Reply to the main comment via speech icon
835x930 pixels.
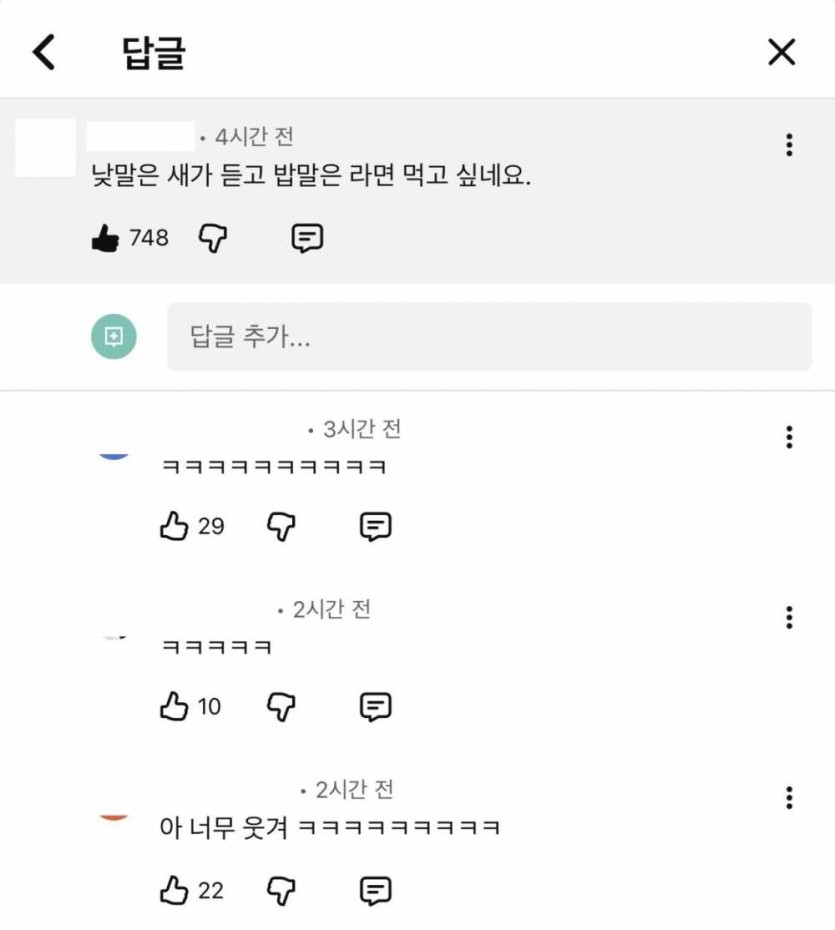307,238
